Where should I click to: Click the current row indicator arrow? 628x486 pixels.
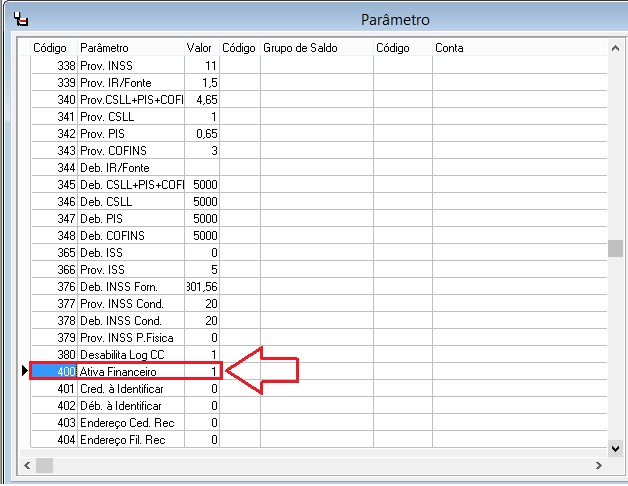coord(24,371)
